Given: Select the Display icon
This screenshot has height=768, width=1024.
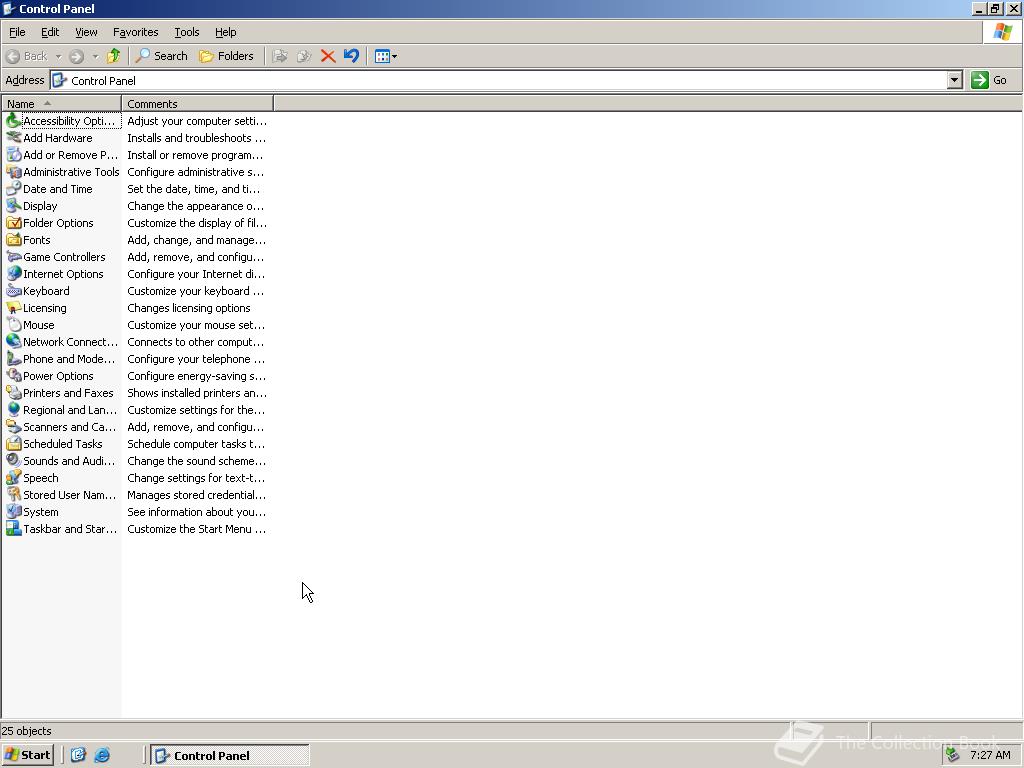Looking at the screenshot, I should 14,205.
